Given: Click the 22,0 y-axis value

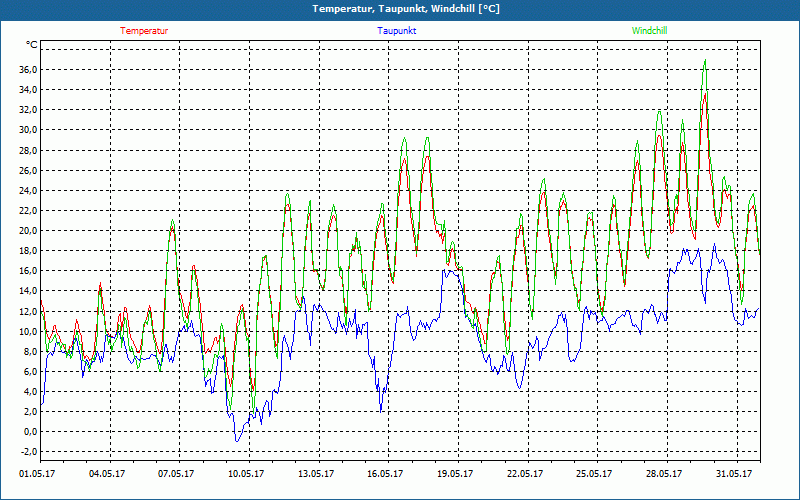Looking at the screenshot, I should (29, 211).
